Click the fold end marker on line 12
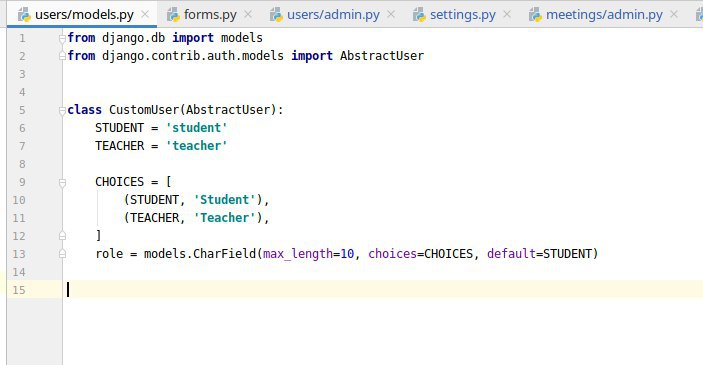The height and width of the screenshot is (365, 703). pos(62,236)
